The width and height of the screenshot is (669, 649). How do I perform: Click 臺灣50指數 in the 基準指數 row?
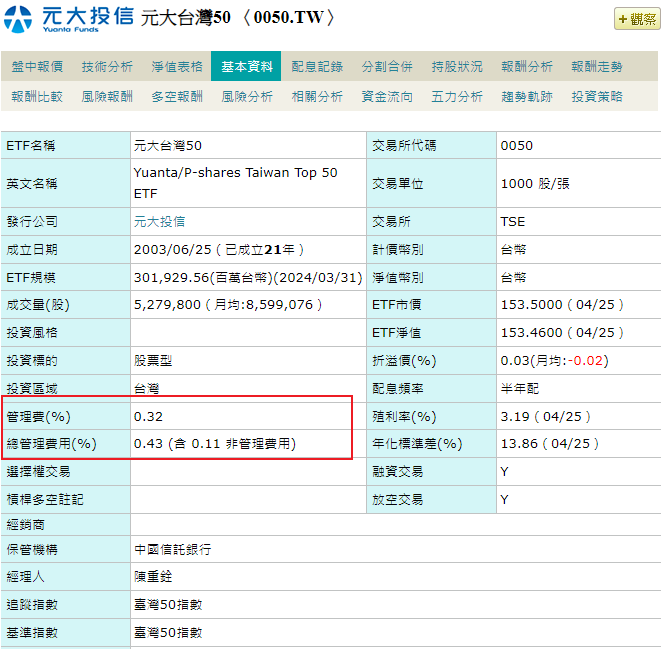pos(168,632)
